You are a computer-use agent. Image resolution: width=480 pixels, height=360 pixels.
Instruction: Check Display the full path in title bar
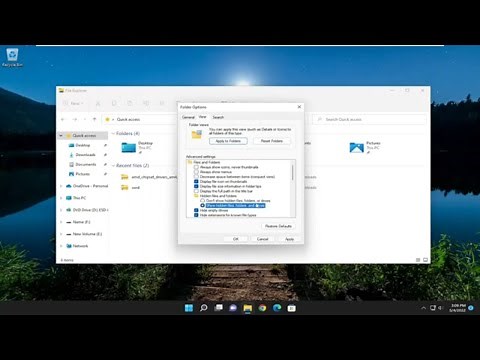click(196, 191)
